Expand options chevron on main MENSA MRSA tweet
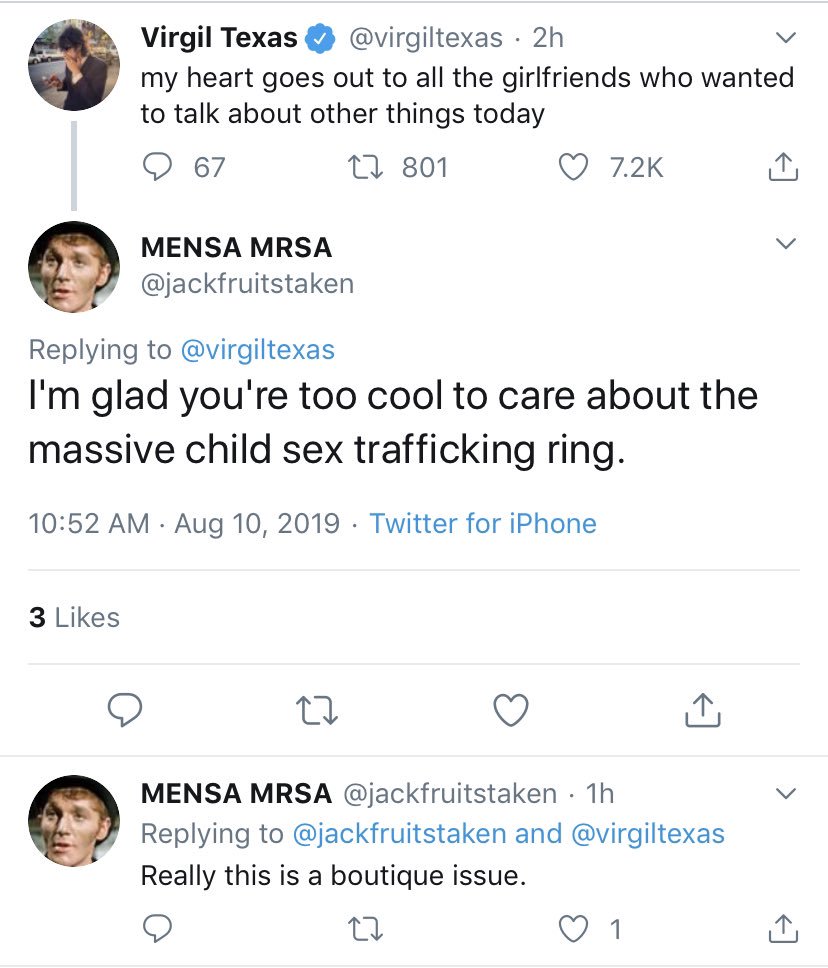 point(786,245)
